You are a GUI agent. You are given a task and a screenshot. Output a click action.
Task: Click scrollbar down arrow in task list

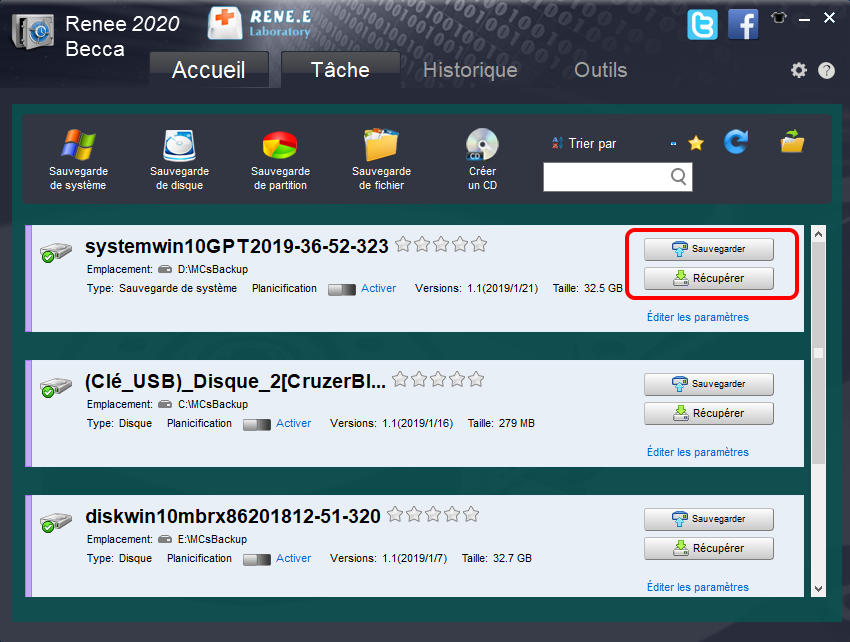[x=819, y=589]
